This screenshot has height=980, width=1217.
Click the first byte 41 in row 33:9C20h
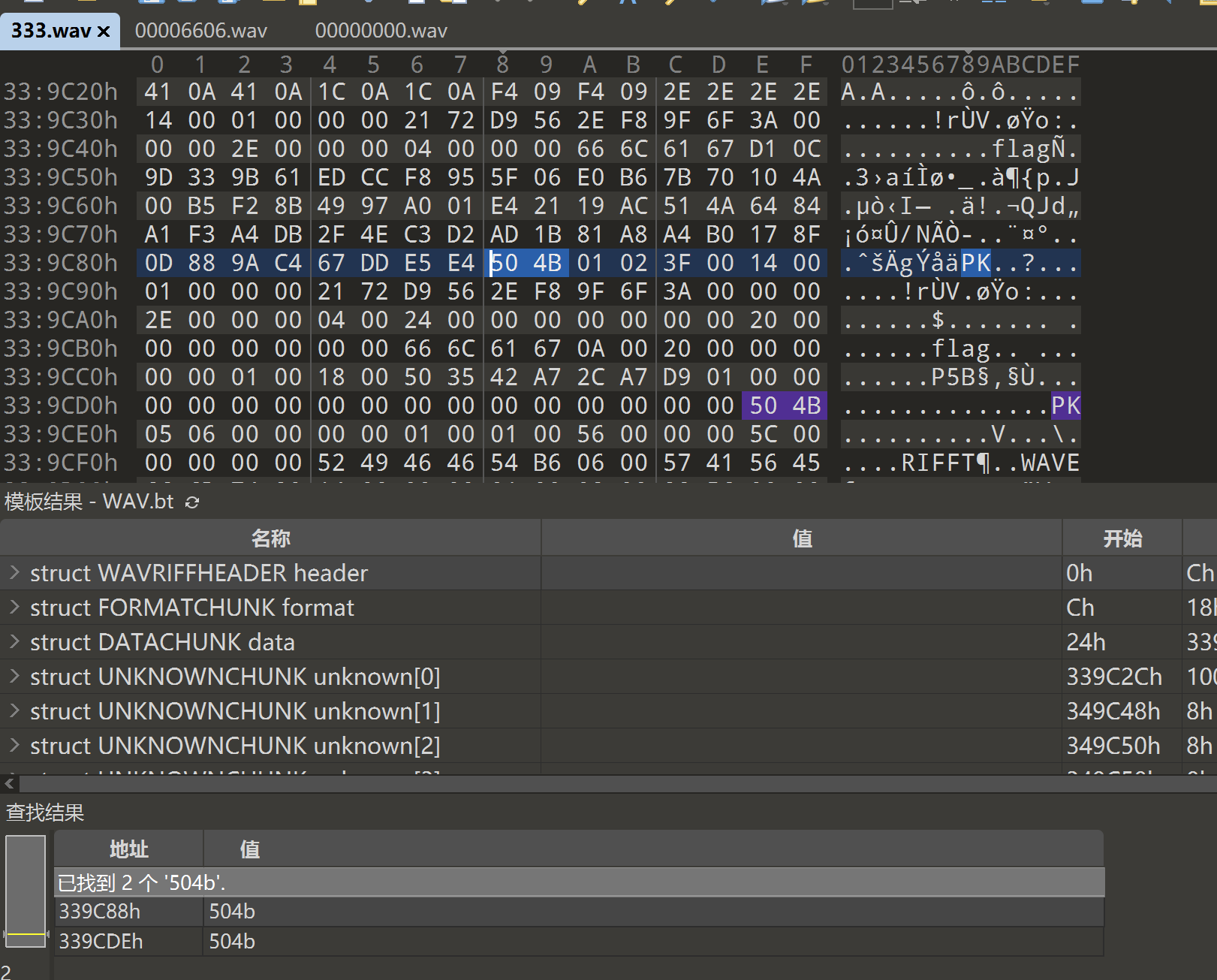pyautogui.click(x=158, y=92)
